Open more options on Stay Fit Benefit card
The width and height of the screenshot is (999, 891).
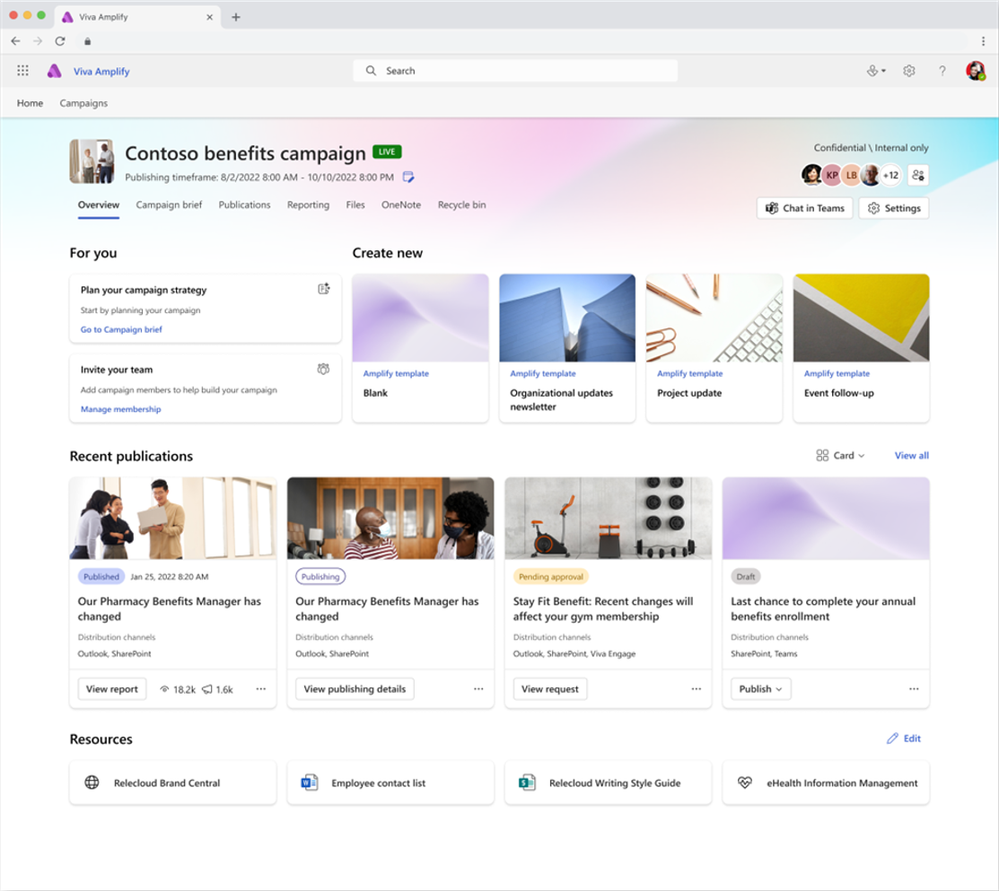[696, 689]
